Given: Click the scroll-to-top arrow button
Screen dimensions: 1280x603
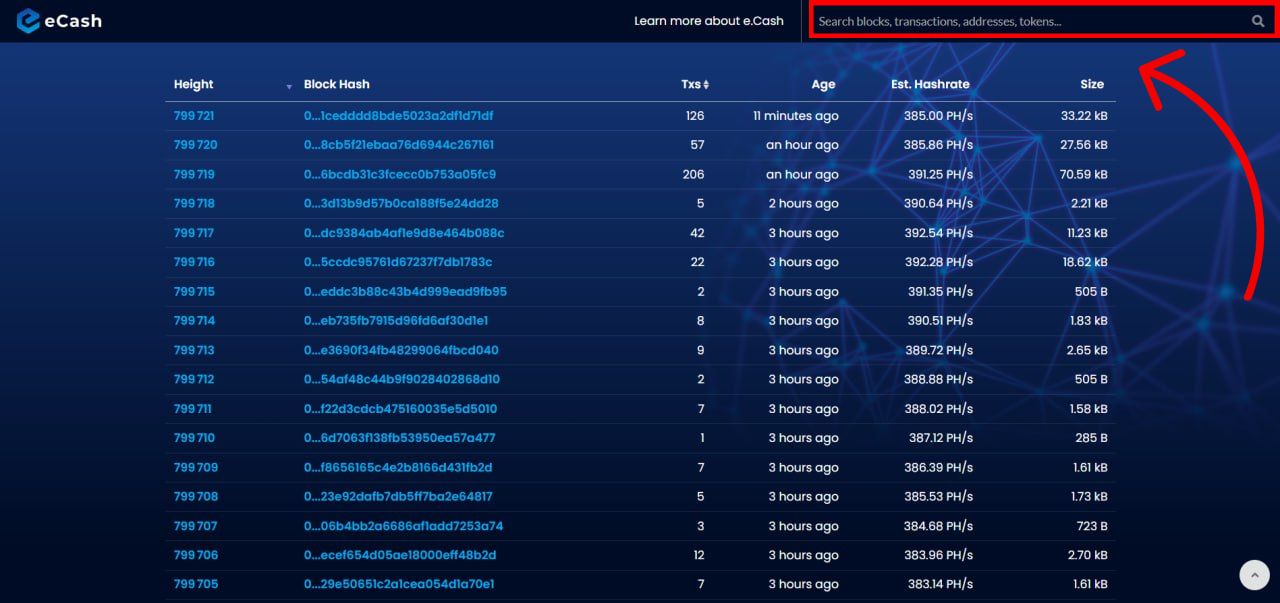Looking at the screenshot, I should [1254, 574].
